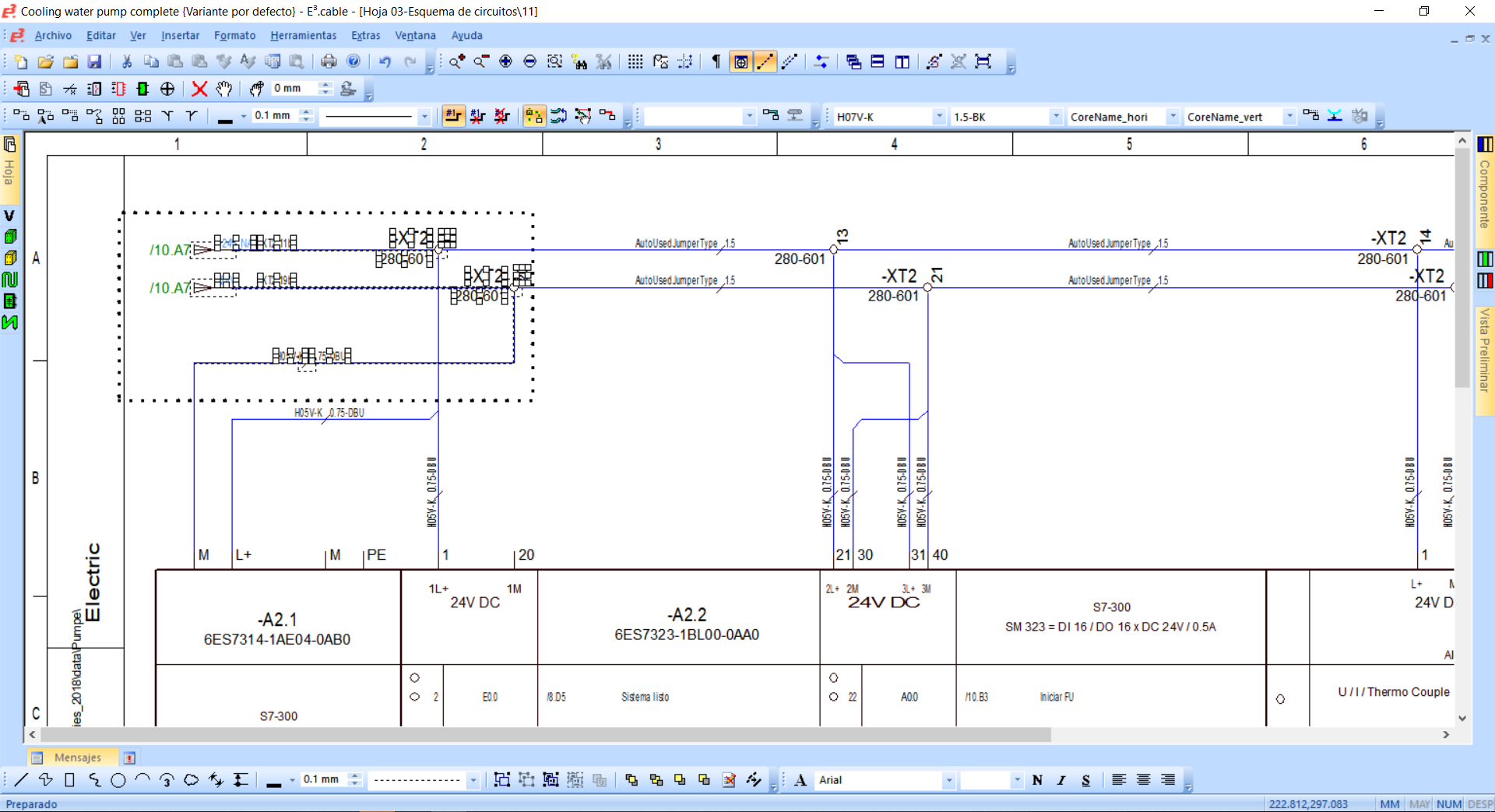1495x812 pixels.
Task: Click the 0.1 mm line width field in the connection toolbar
Action: (x=275, y=116)
